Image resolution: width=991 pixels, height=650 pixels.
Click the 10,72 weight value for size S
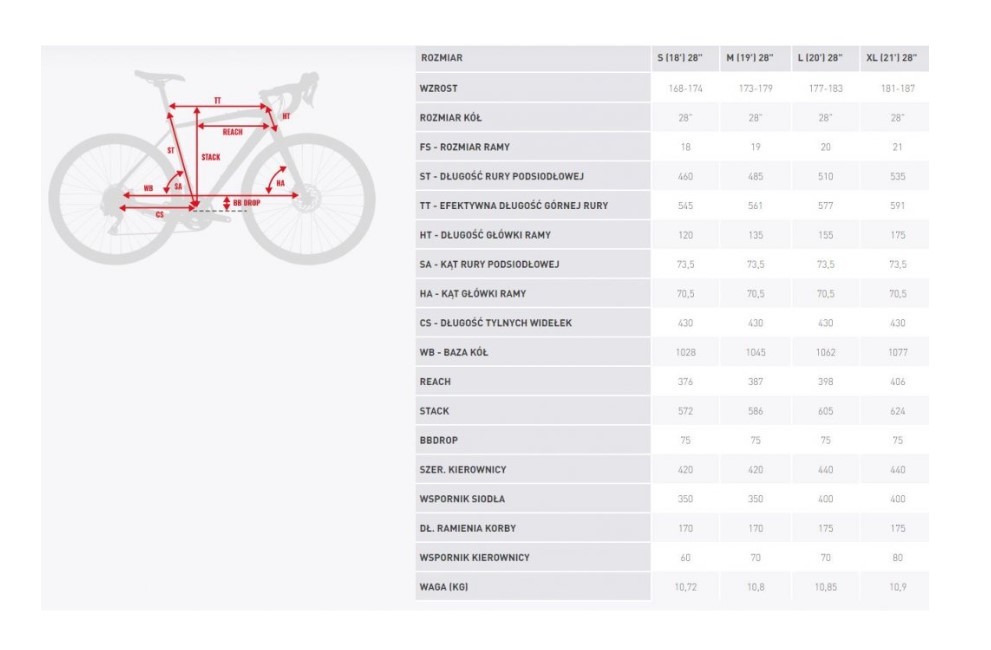tap(685, 587)
